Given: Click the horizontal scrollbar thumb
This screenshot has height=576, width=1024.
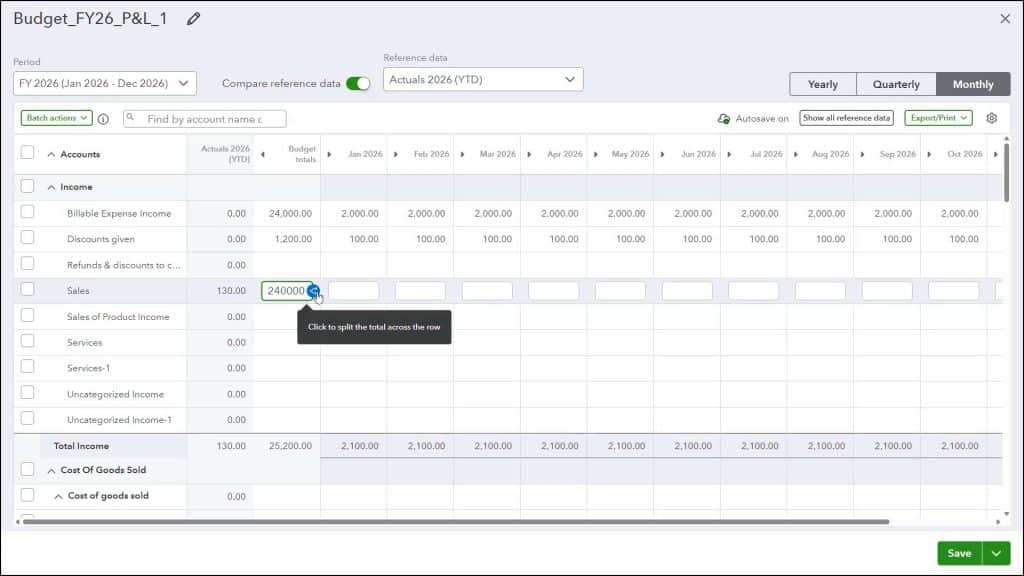Looking at the screenshot, I should point(456,522).
